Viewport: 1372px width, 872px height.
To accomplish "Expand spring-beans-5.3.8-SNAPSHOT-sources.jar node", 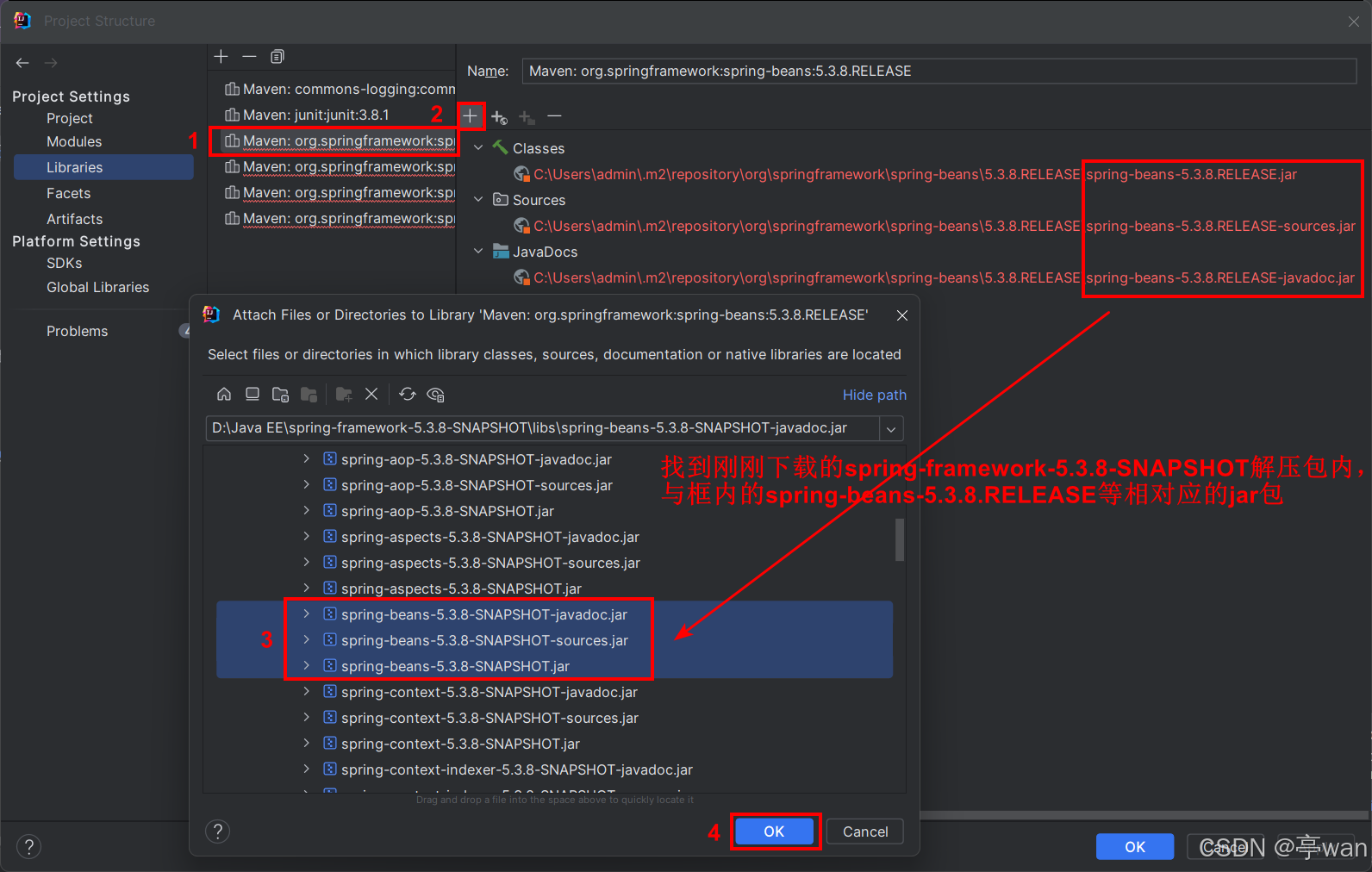I will point(306,640).
